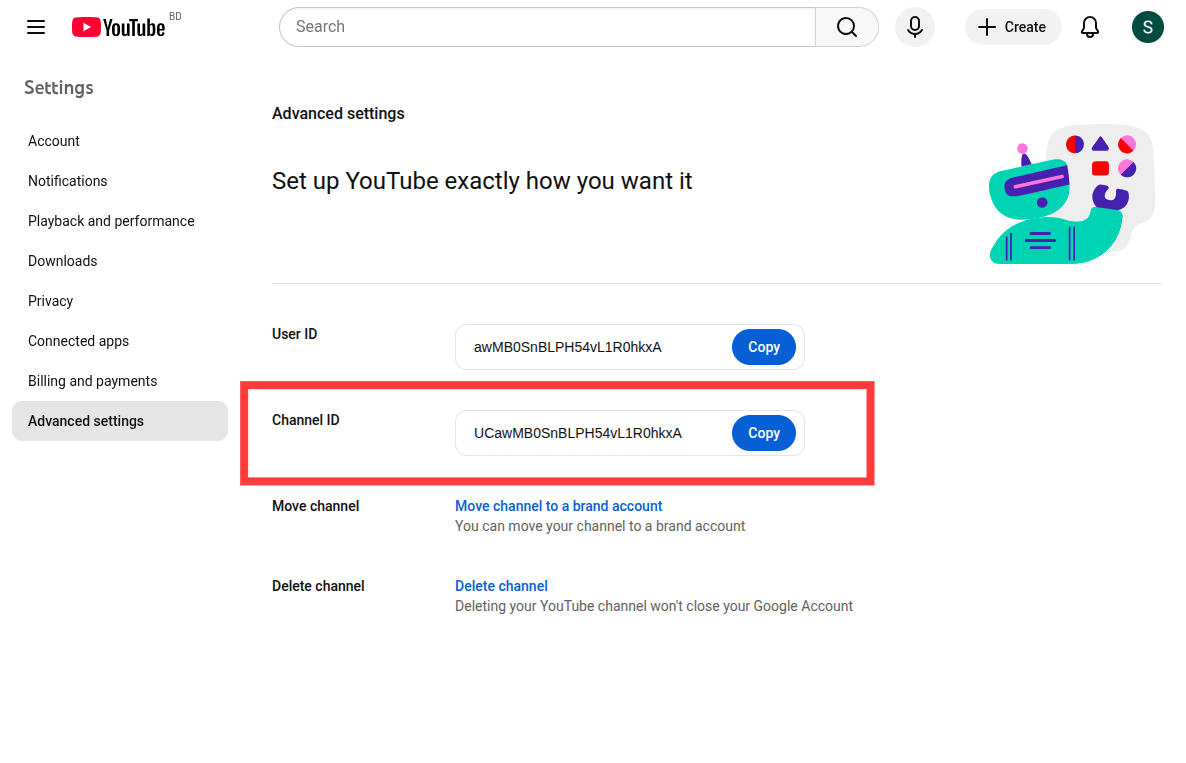Open Playback and performance settings

point(111,221)
